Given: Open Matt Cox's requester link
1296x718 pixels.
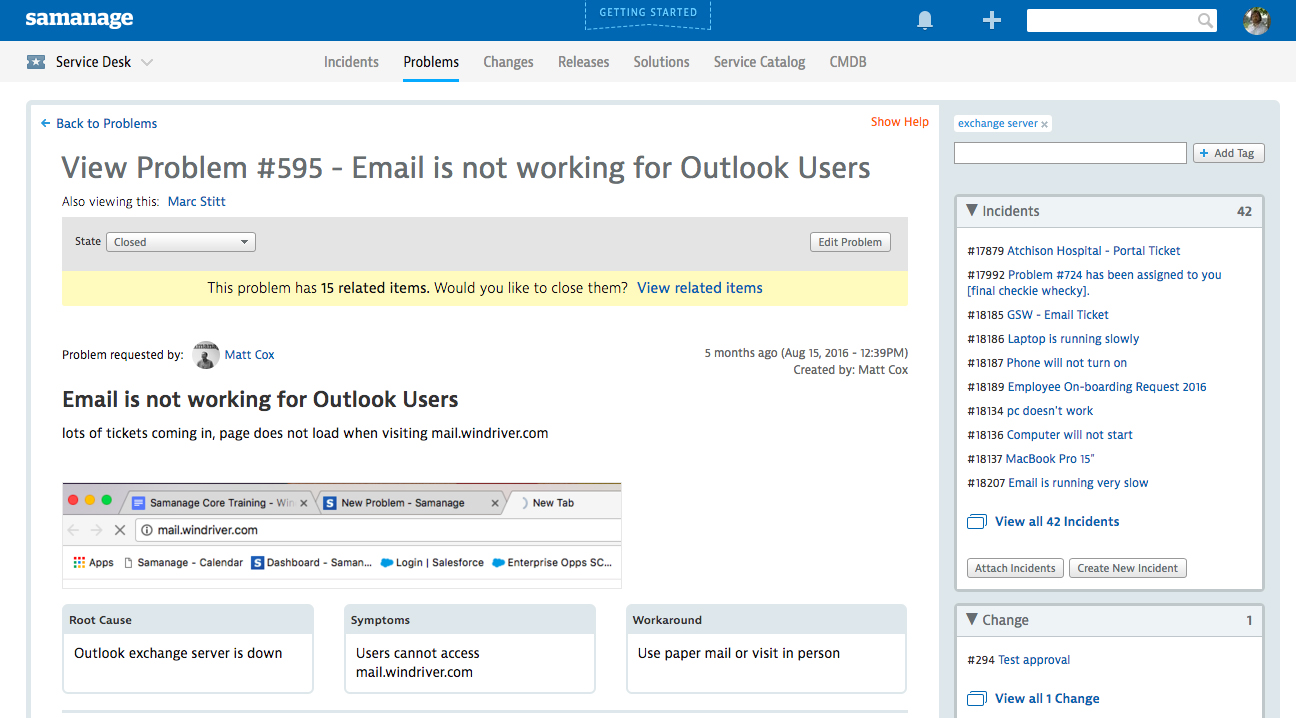Looking at the screenshot, I should point(249,355).
